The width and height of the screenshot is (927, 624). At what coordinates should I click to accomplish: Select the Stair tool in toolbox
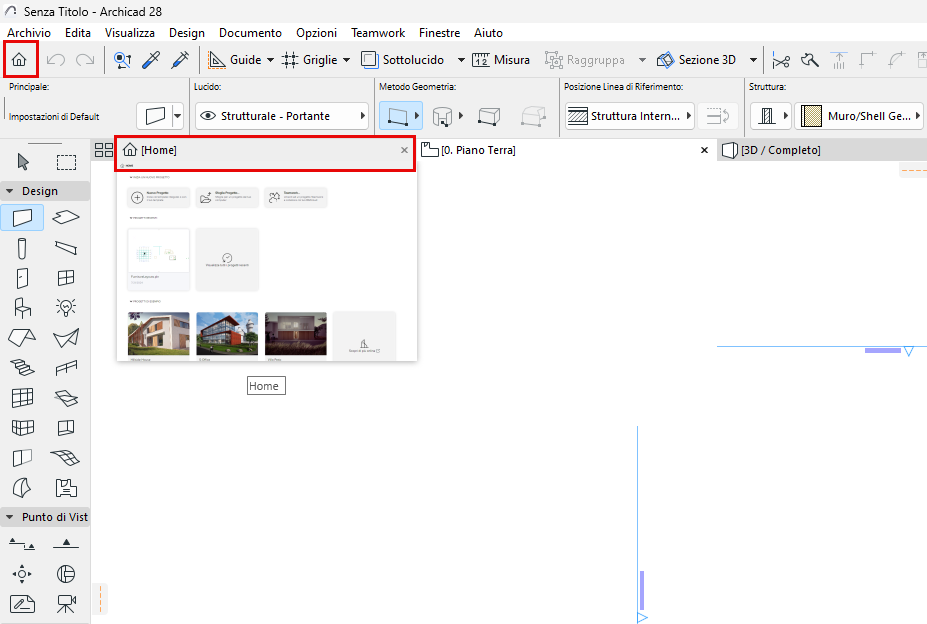click(x=22, y=368)
